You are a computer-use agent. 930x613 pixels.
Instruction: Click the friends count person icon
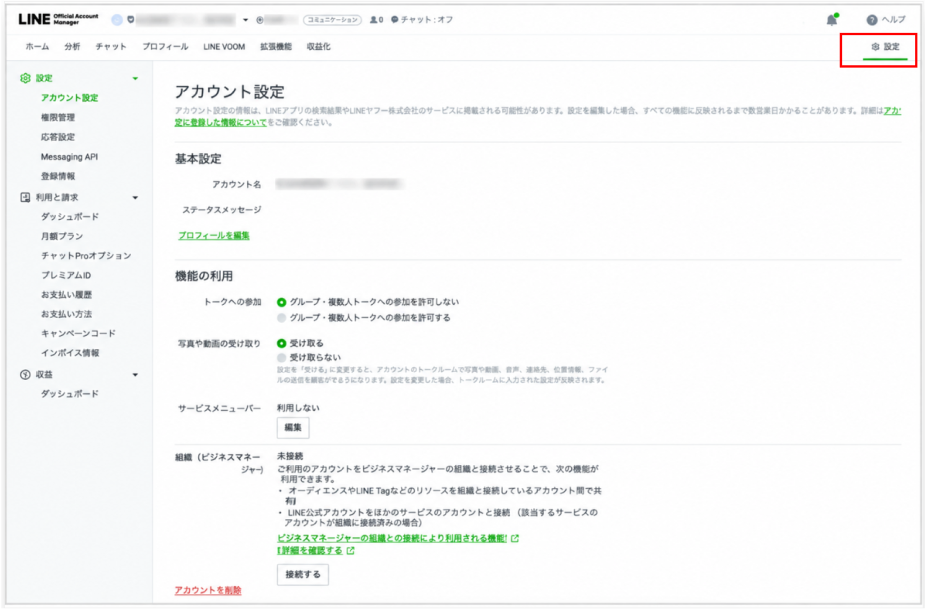click(374, 20)
